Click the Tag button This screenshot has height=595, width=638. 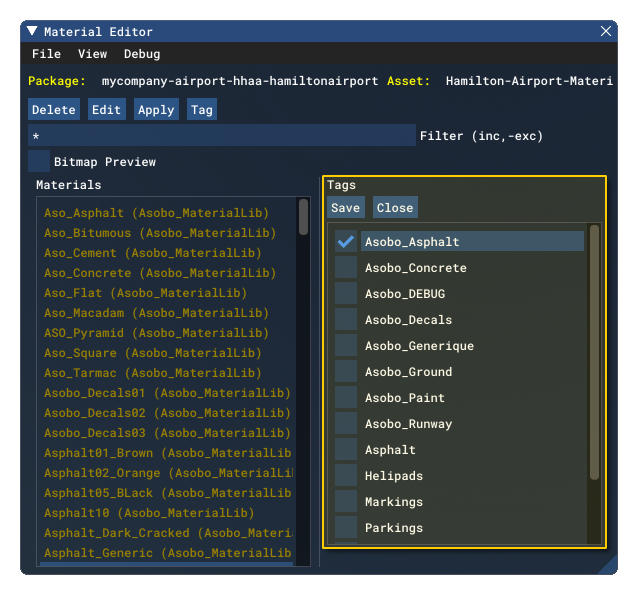click(202, 110)
